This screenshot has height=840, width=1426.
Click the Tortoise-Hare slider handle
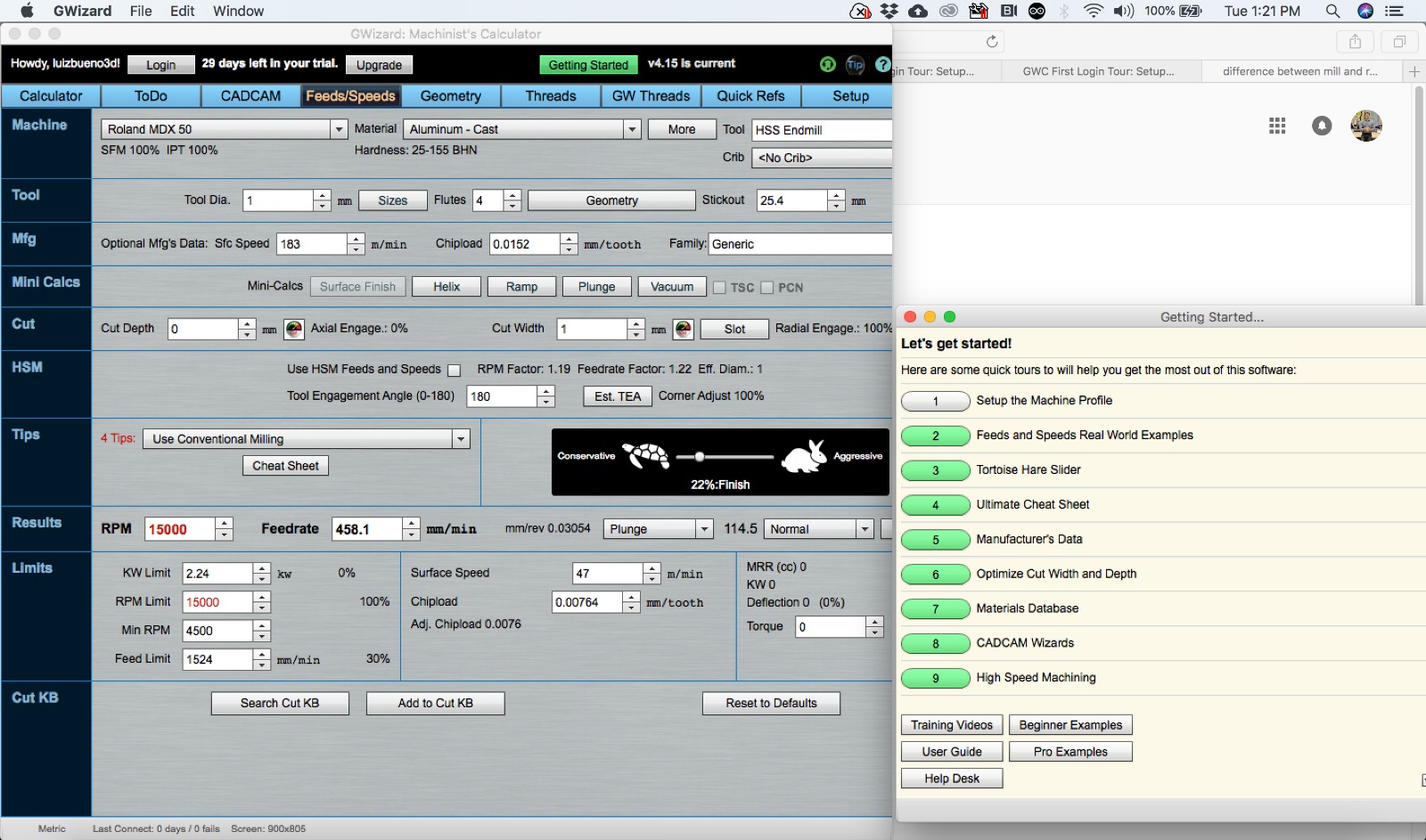(x=700, y=456)
